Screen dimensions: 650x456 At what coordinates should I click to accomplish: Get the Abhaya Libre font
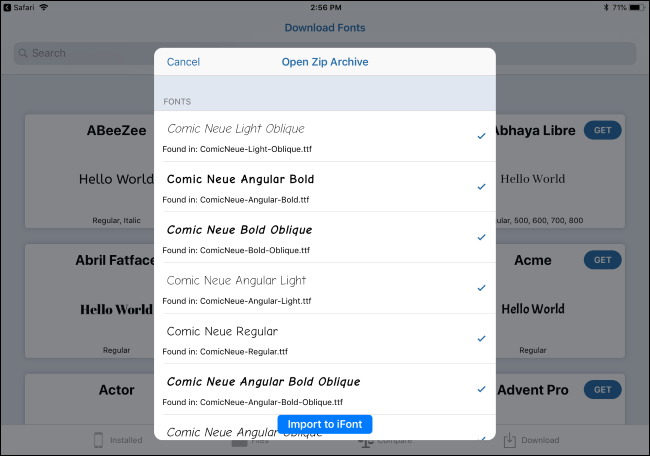[x=602, y=130]
